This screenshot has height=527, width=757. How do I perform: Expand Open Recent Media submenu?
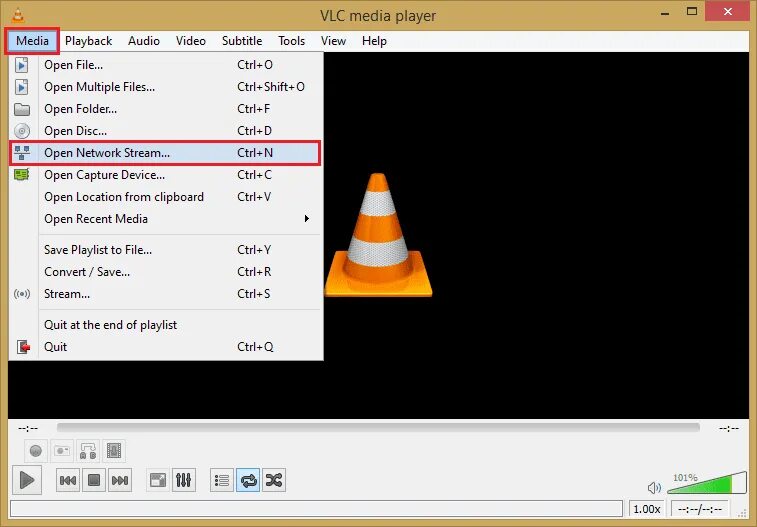click(166, 219)
